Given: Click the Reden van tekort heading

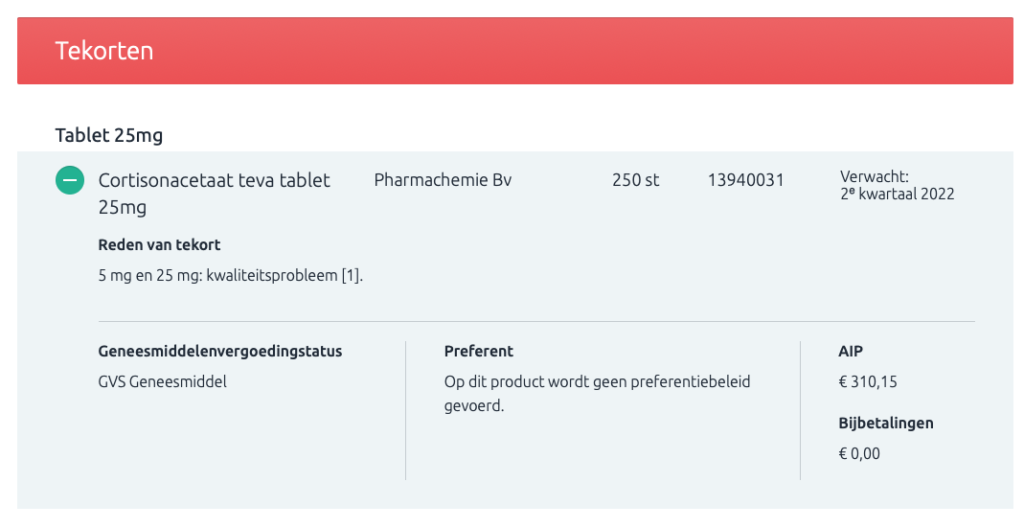Looking at the screenshot, I should [159, 245].
